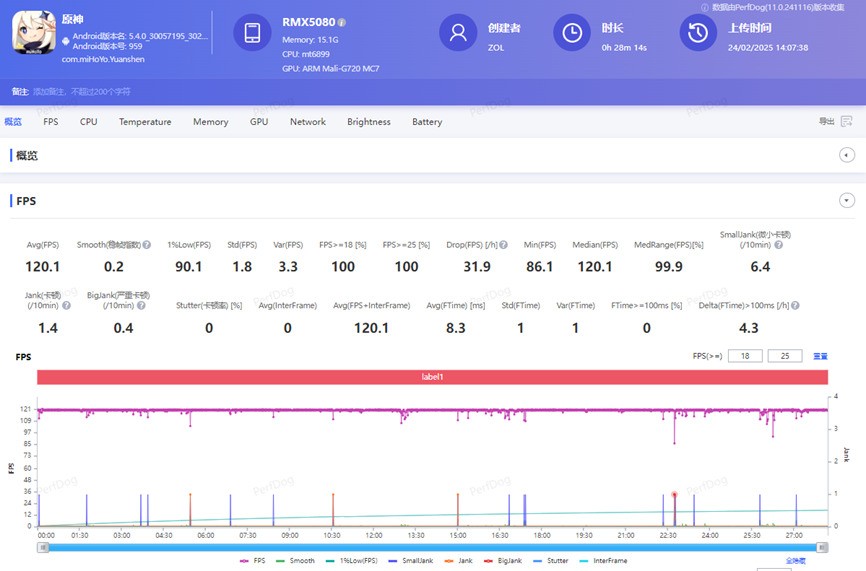
Task: Click the blue timeline range slider bar
Action: [432, 547]
